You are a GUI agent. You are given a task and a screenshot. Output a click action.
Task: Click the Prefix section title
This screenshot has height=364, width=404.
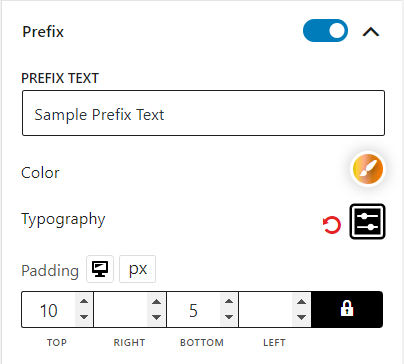43,32
